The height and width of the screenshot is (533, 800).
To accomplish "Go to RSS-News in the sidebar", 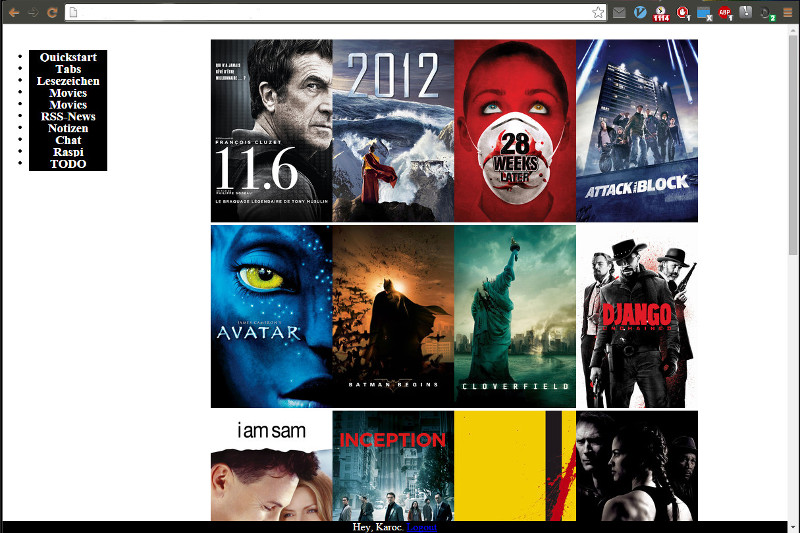I will 68,116.
